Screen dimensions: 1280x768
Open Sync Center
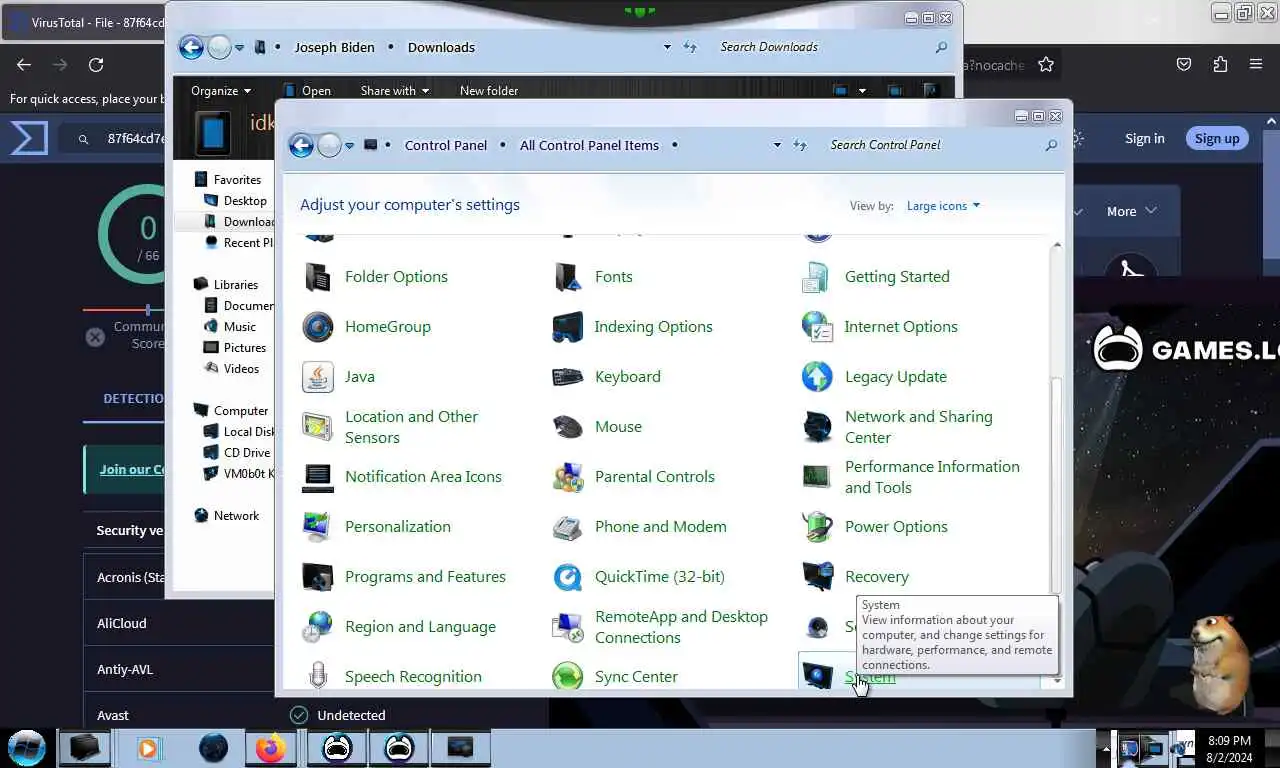(615, 677)
